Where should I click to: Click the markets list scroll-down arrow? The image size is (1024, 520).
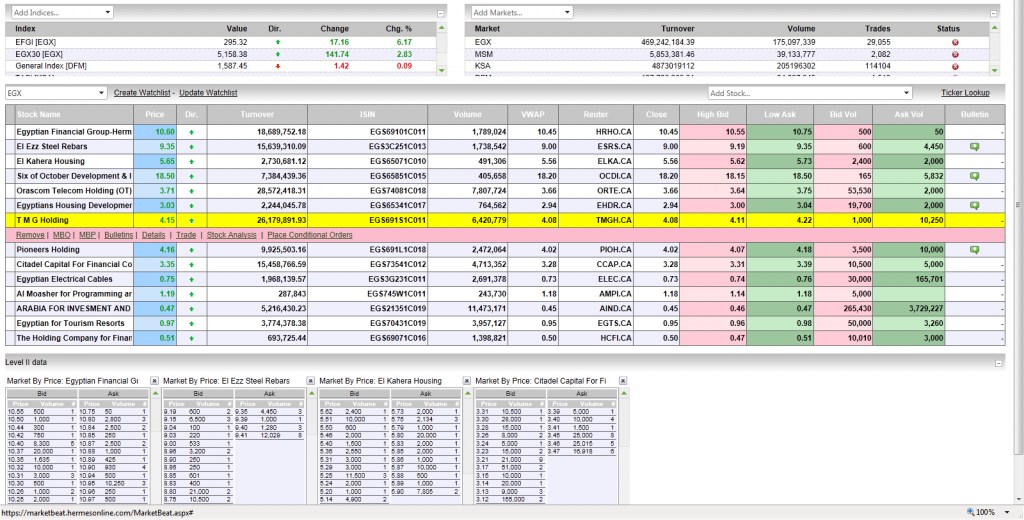tap(995, 70)
